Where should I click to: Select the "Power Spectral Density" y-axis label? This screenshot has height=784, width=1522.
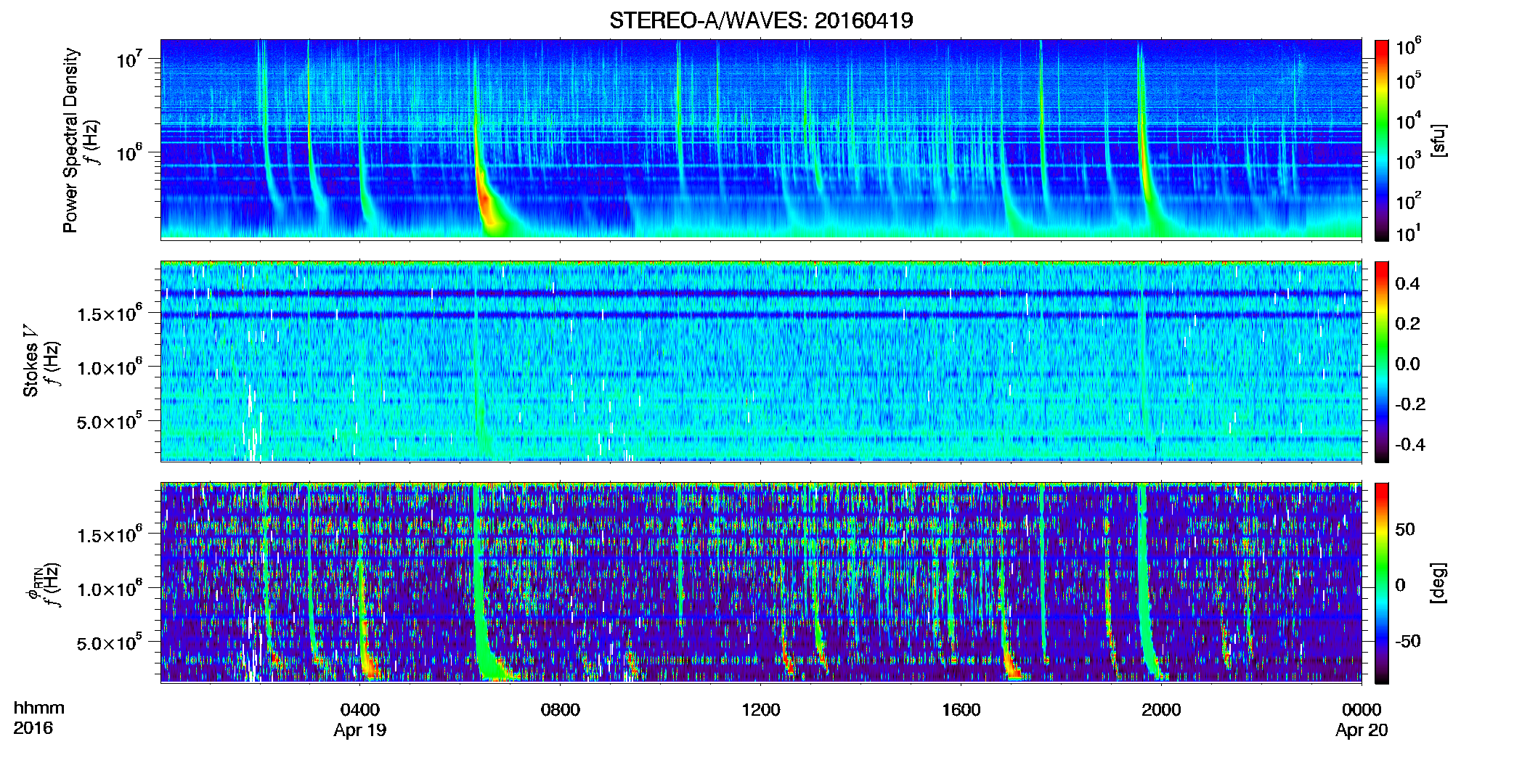(70, 140)
